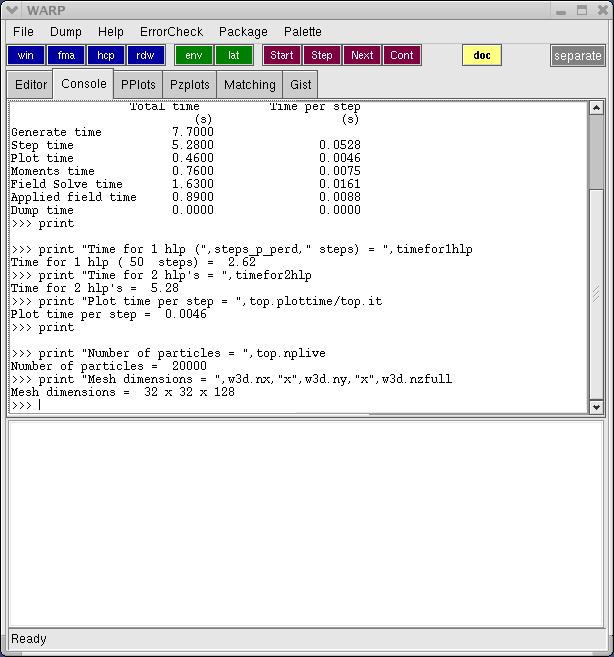
Task: Switch to the PPlots tab
Action: pyautogui.click(x=138, y=85)
